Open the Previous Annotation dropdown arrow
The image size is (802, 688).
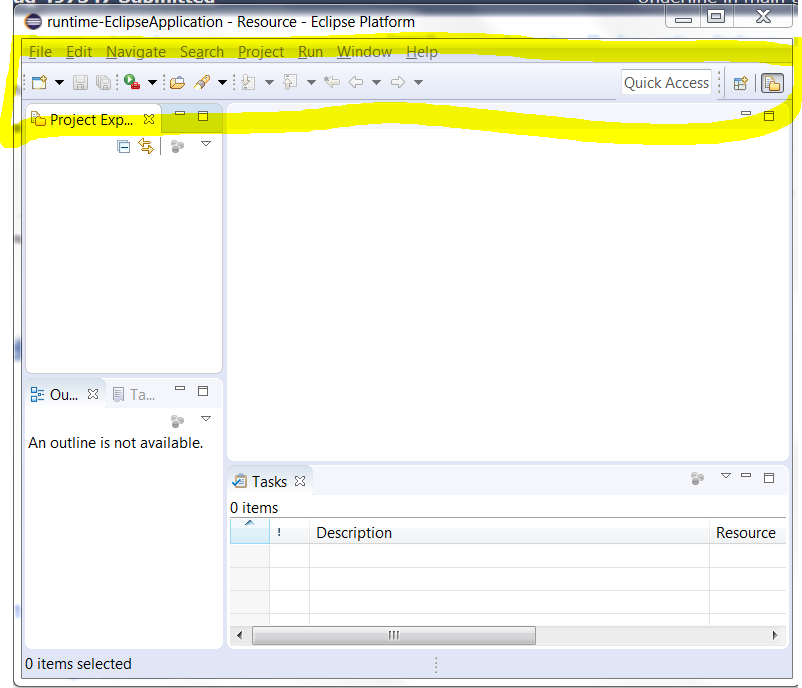tap(311, 82)
